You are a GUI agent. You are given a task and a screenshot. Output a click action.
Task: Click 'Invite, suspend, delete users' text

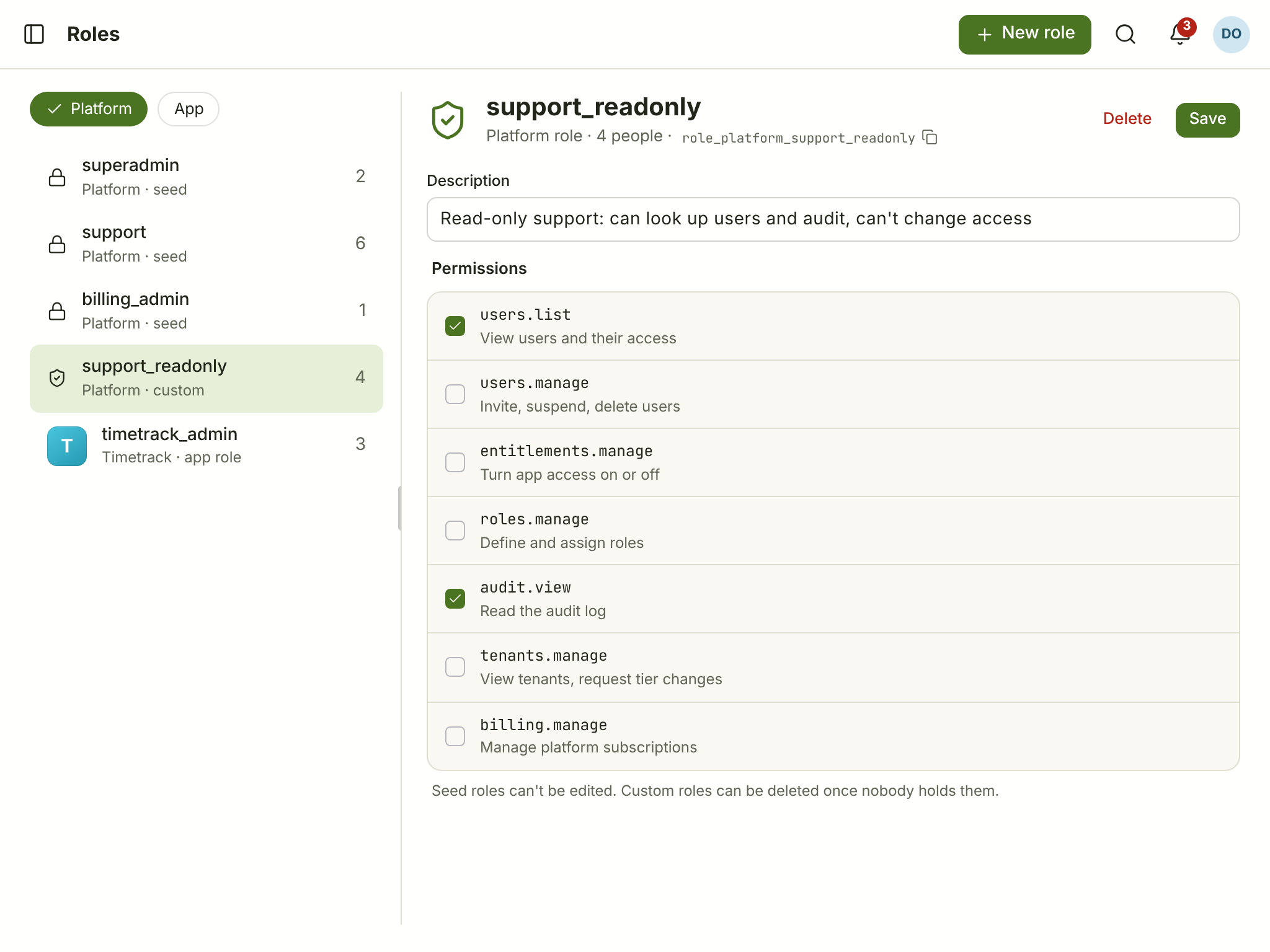point(580,407)
